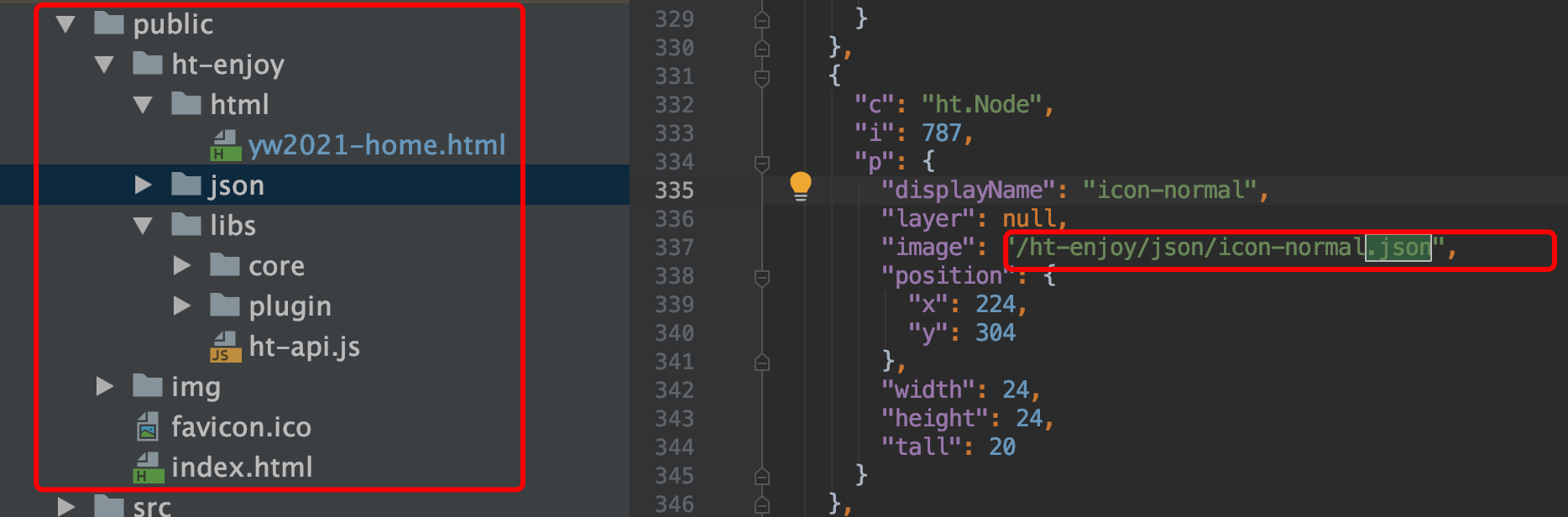Expand the json folder arrow
Viewport: 1568px width, 517px height.
(x=144, y=185)
